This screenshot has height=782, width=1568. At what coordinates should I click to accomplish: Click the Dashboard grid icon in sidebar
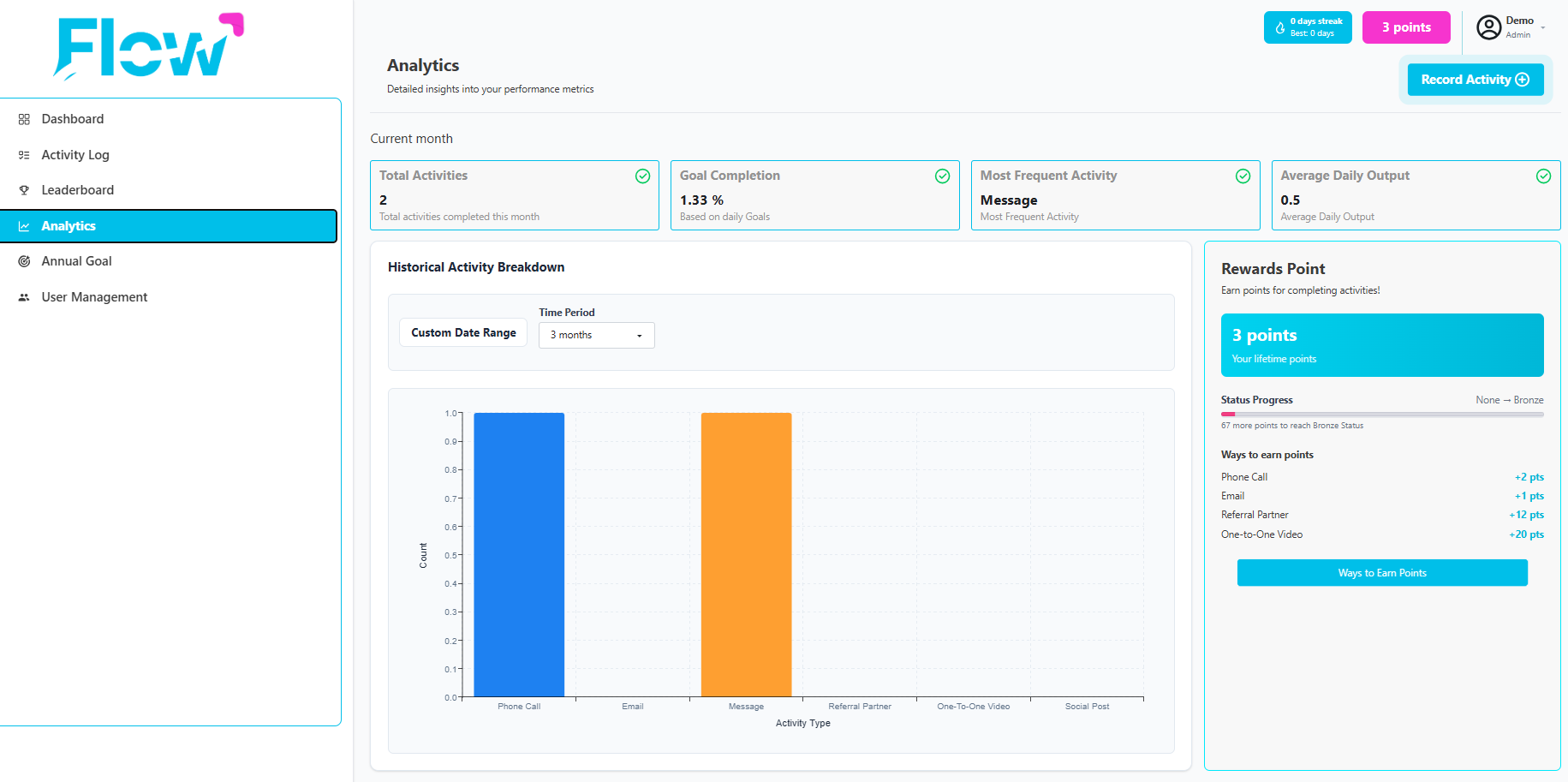click(x=24, y=119)
